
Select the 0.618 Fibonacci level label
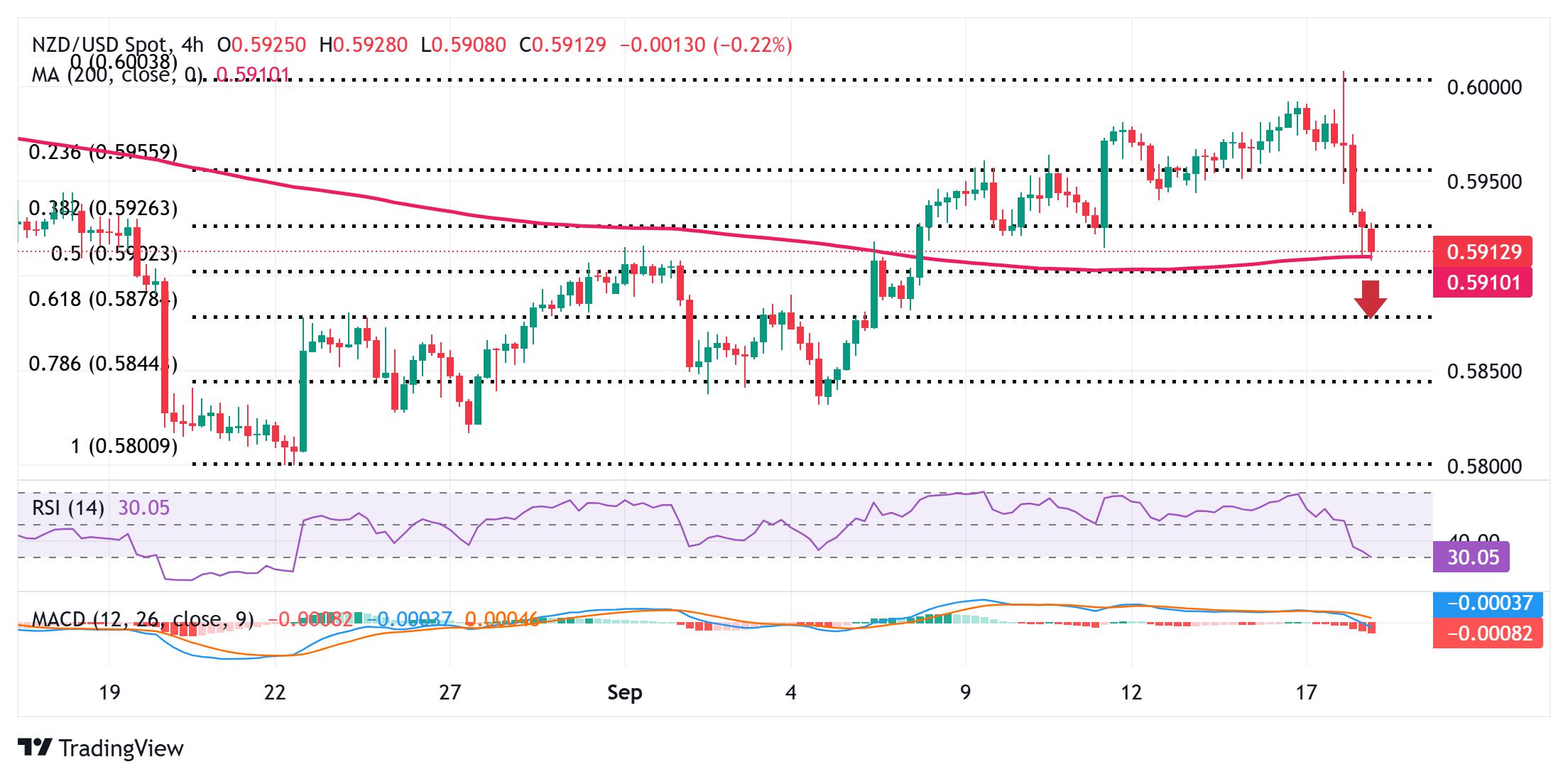102,299
